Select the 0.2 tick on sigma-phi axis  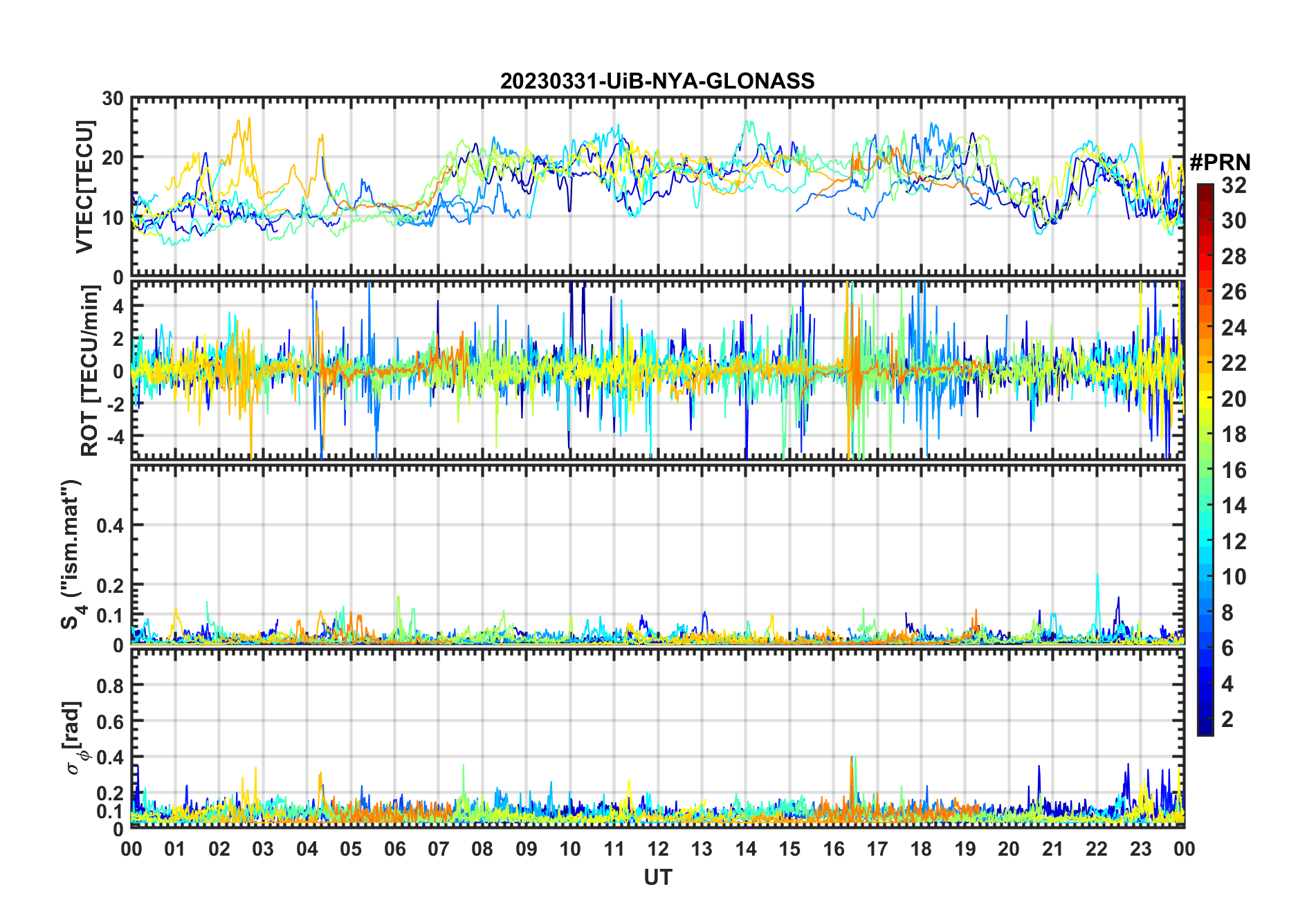click(110, 793)
